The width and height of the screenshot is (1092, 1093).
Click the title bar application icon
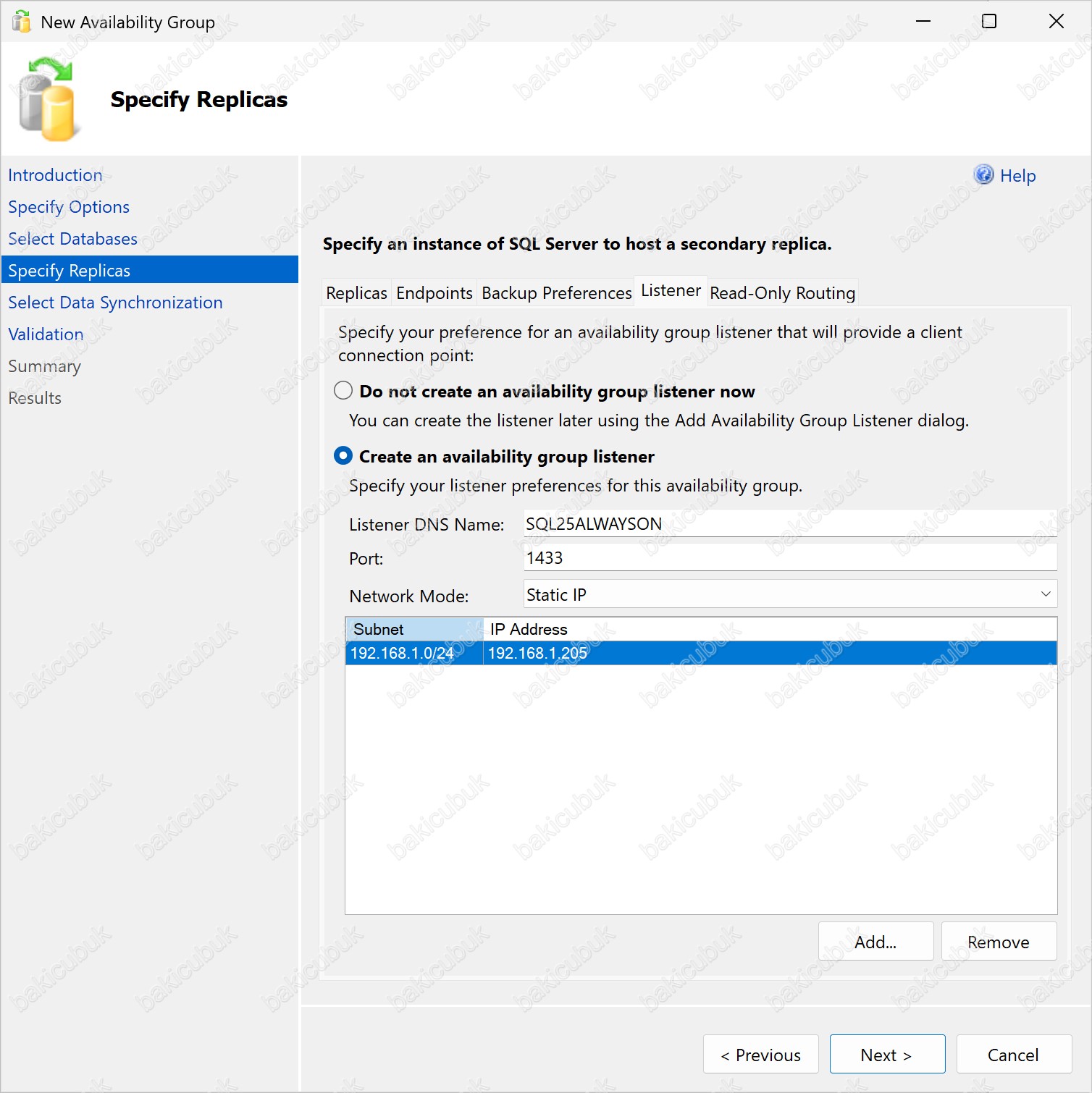pyautogui.click(x=22, y=22)
